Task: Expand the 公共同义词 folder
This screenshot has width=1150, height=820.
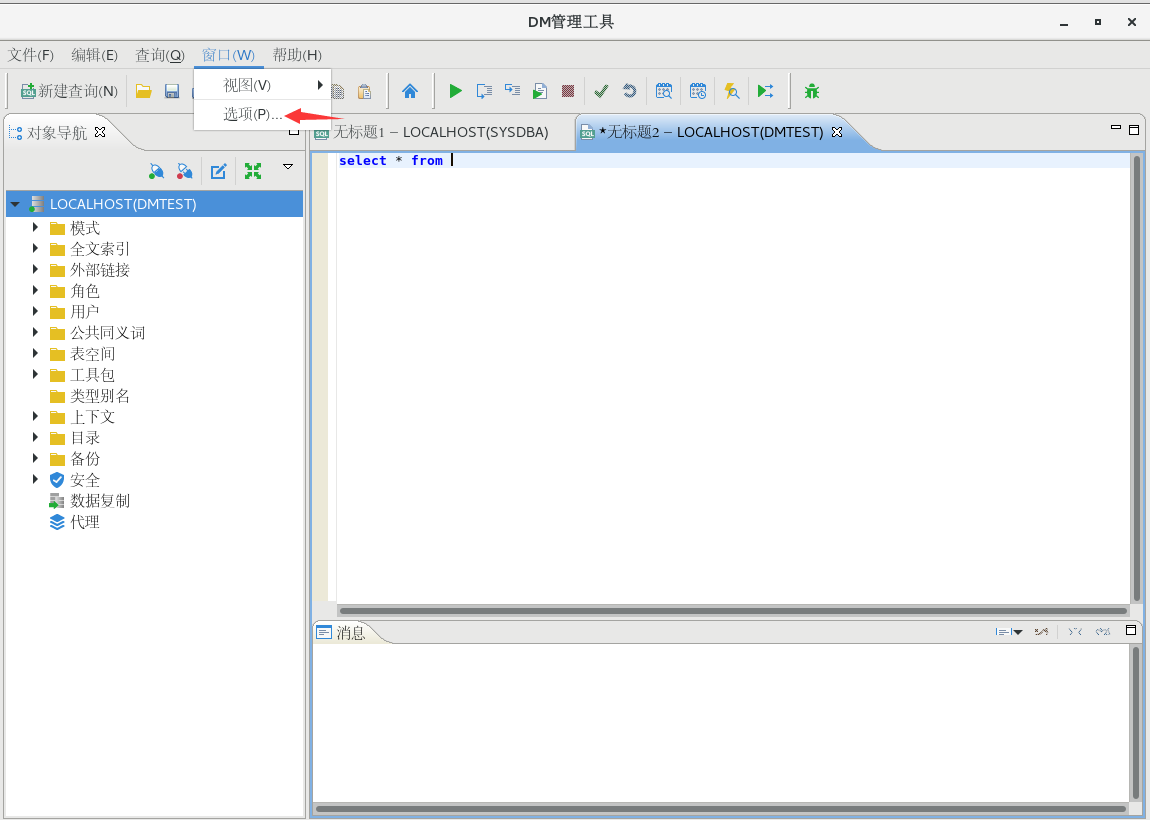Action: click(x=35, y=333)
